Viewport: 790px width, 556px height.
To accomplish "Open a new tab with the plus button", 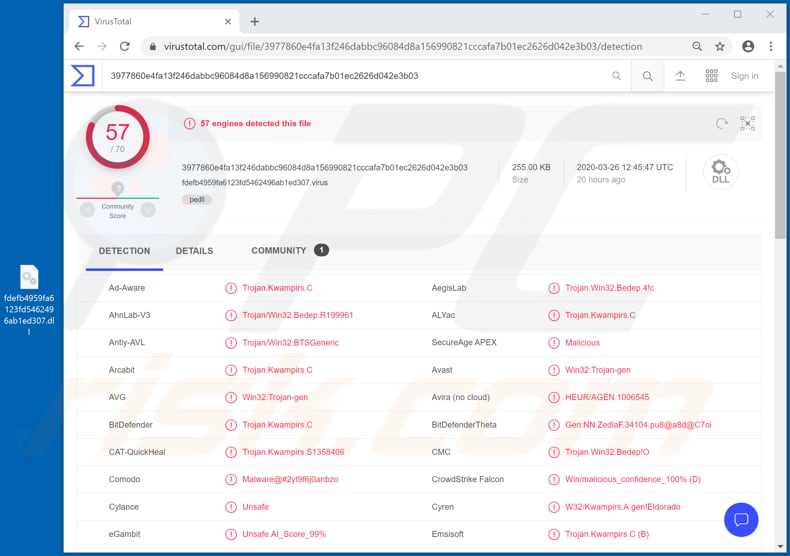I will click(254, 21).
